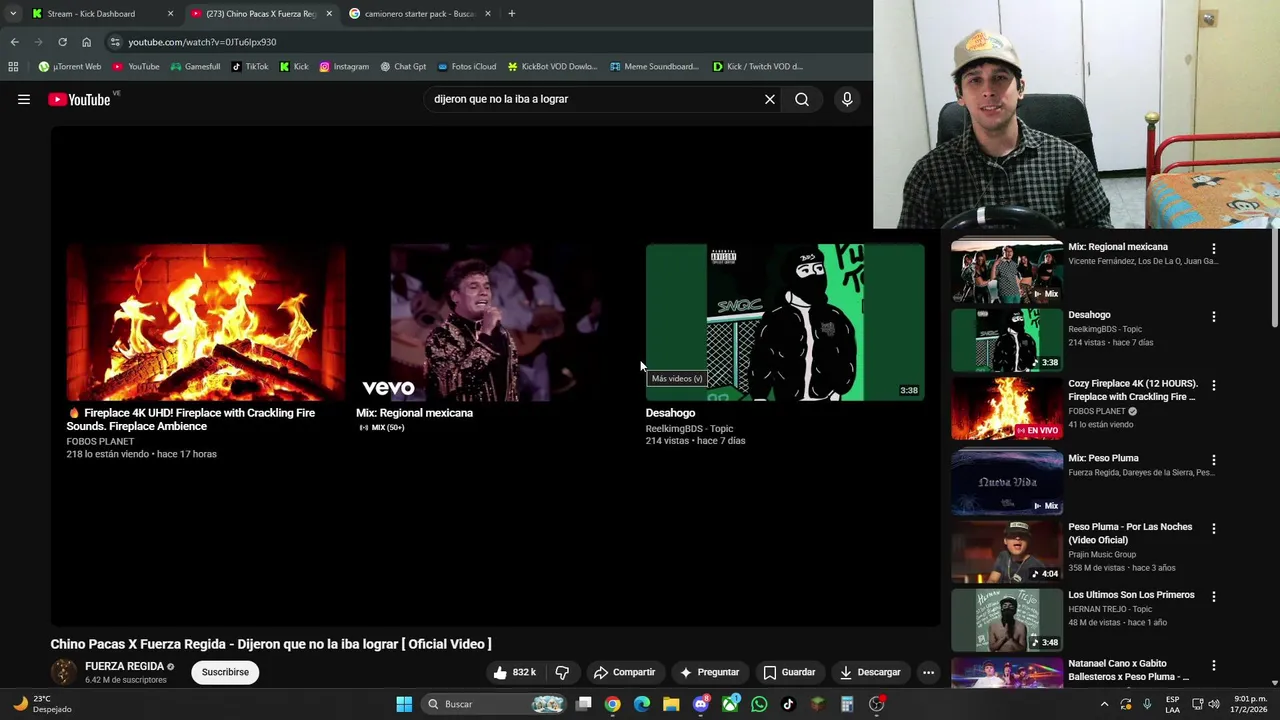Close the Kick Dashboard tab
Viewport: 1280px width, 720px height.
click(x=170, y=14)
